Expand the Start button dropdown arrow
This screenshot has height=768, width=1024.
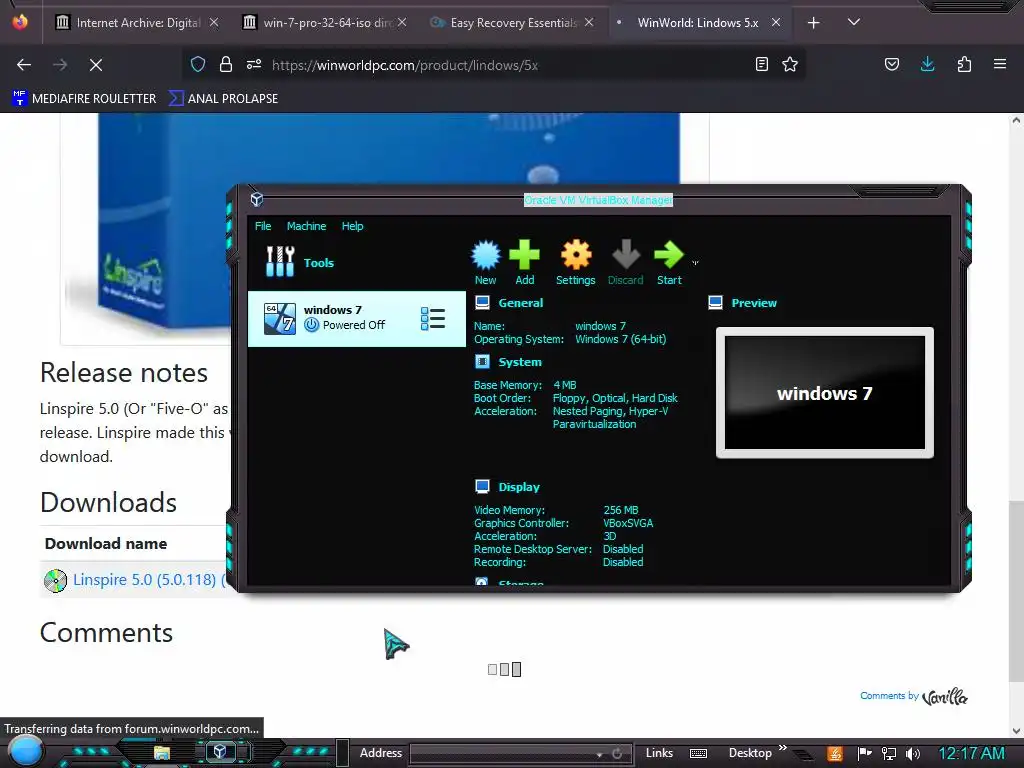coord(695,263)
